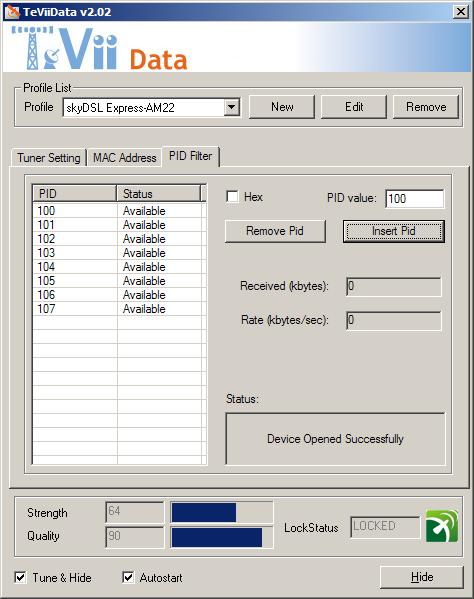Click the skyDSL Express-AM22 profile text

pyautogui.click(x=120, y=108)
